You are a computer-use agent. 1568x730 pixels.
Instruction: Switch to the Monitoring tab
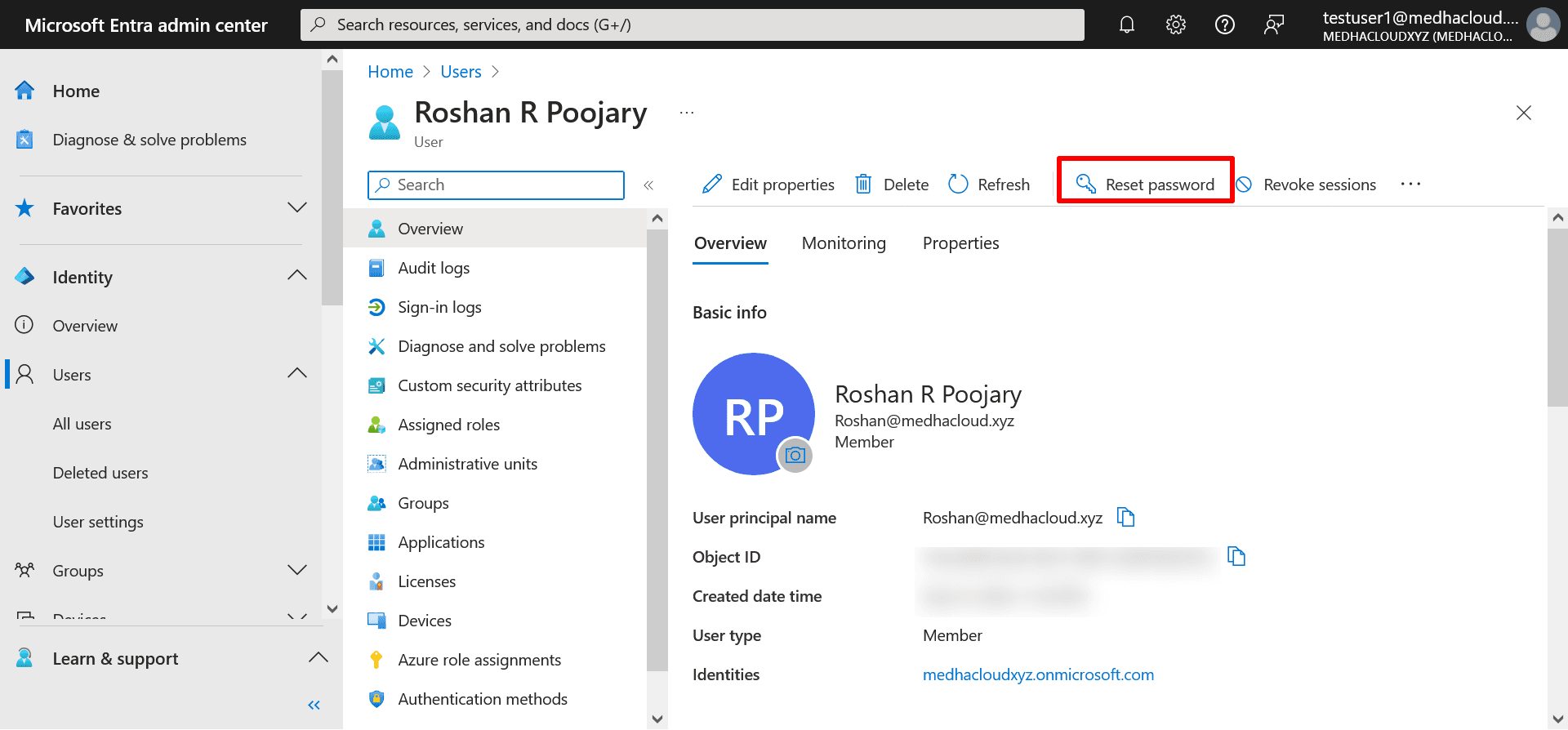844,243
